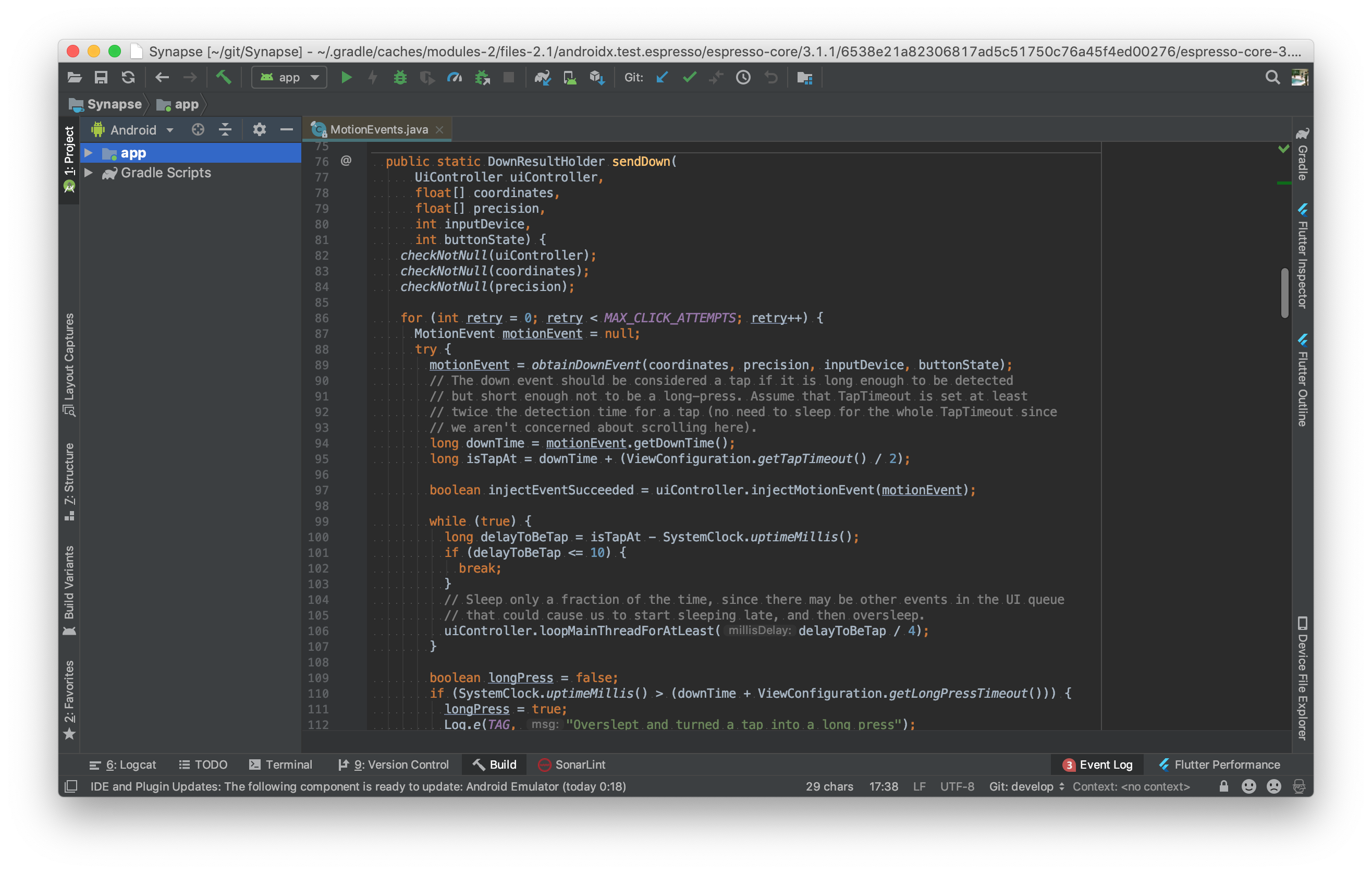Click the Debug app bug icon
Screen dimensions: 1372x874
click(400, 78)
